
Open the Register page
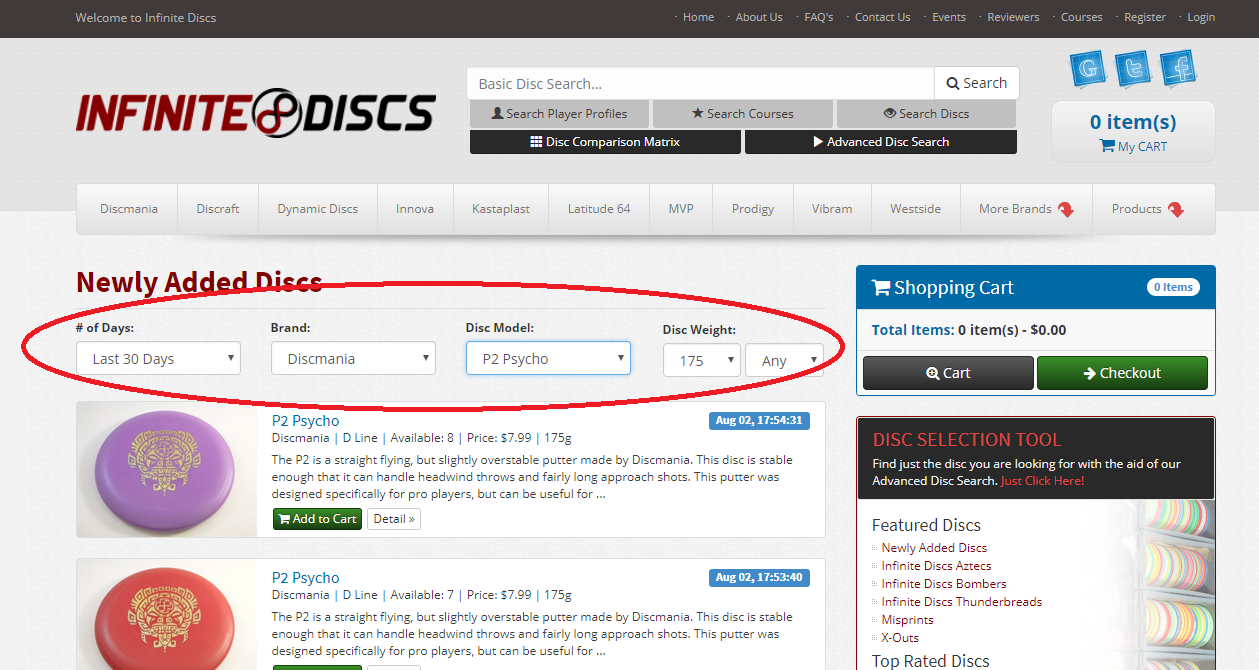click(1145, 17)
